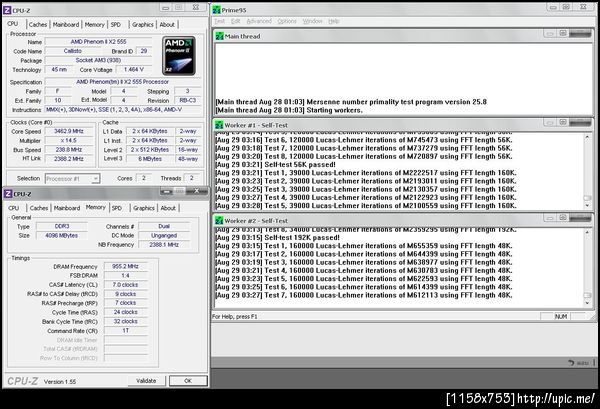
Task: Click the Command Rate value 1T
Action: point(126,331)
